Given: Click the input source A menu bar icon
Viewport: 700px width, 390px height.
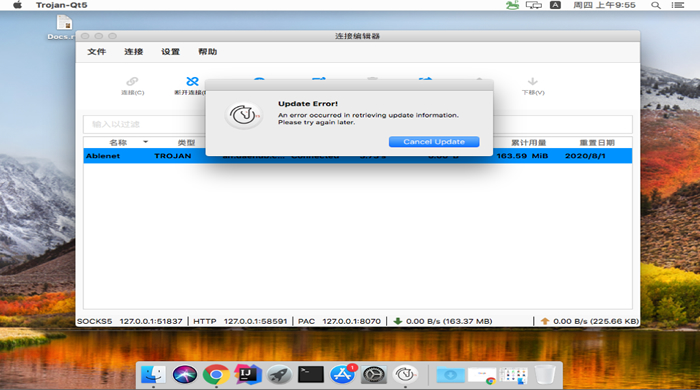Looking at the screenshot, I should 555,5.
